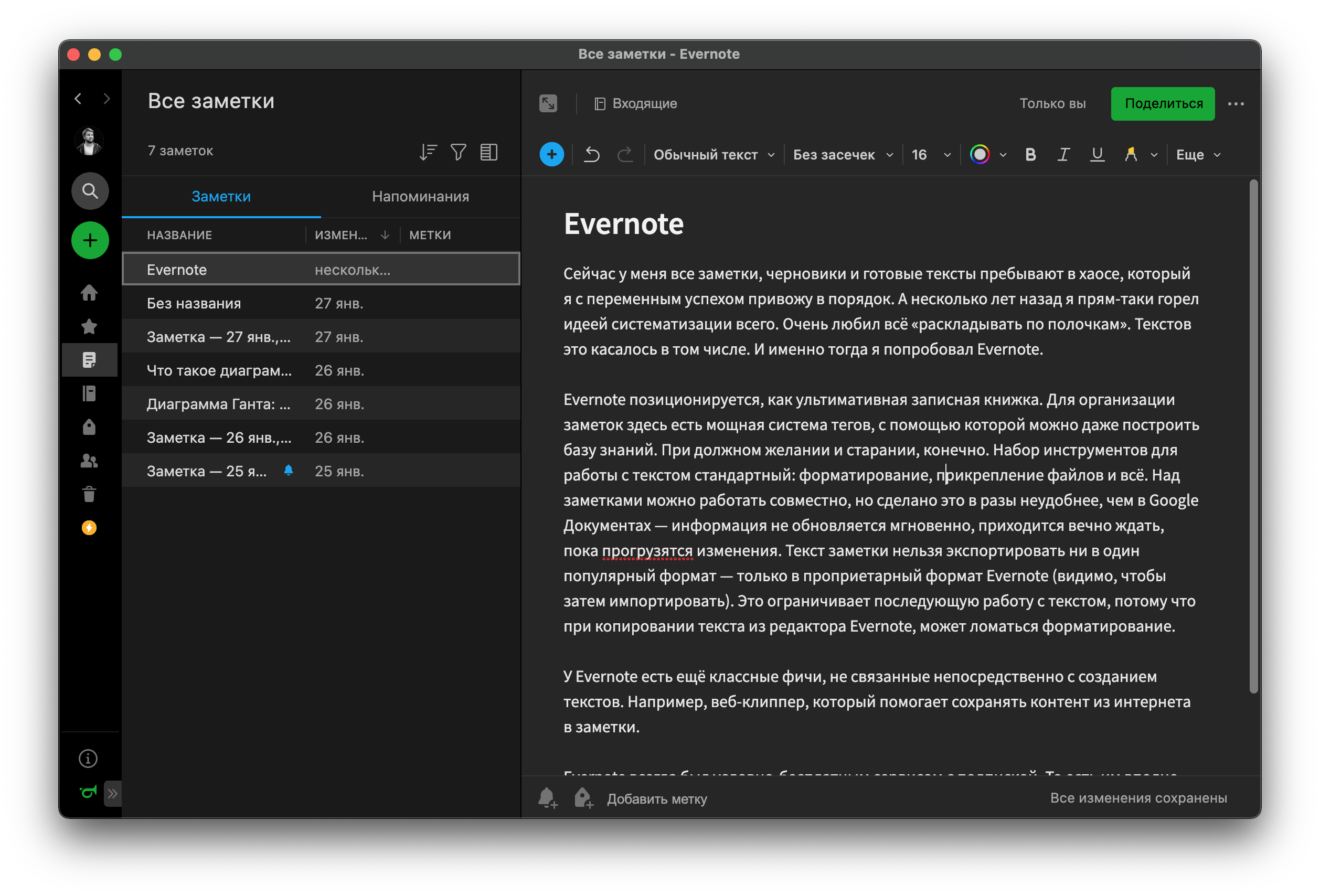
Task: Click the note editor scrollbar
Action: 1254,436
